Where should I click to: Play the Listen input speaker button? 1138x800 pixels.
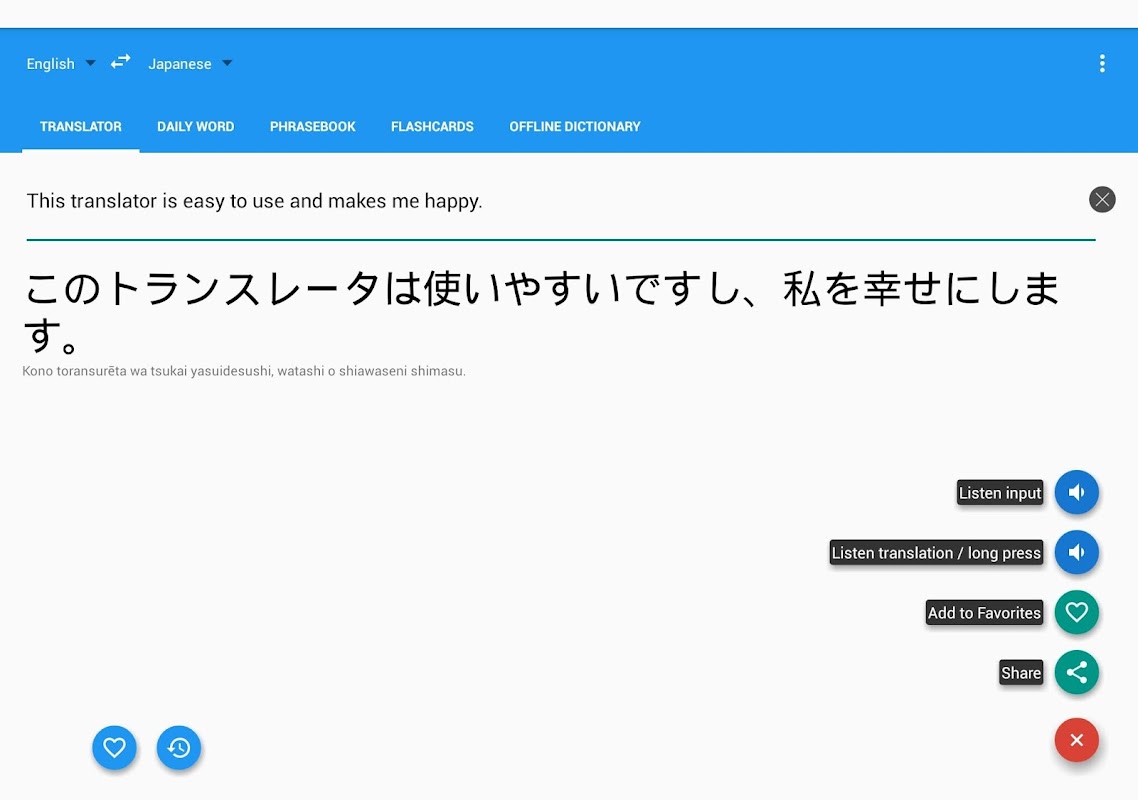tap(1076, 492)
